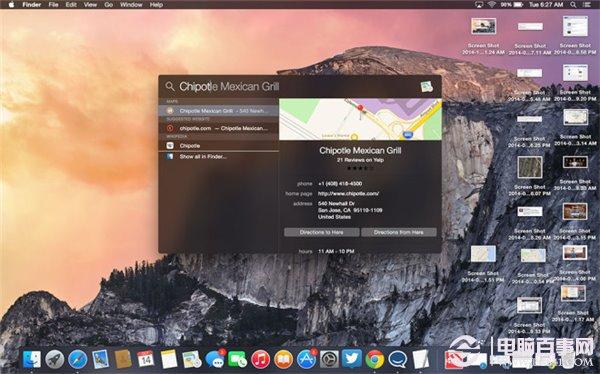This screenshot has width=600, height=374.
Task: Click the Spotlight magnifier in menu bar
Action: point(573,5)
